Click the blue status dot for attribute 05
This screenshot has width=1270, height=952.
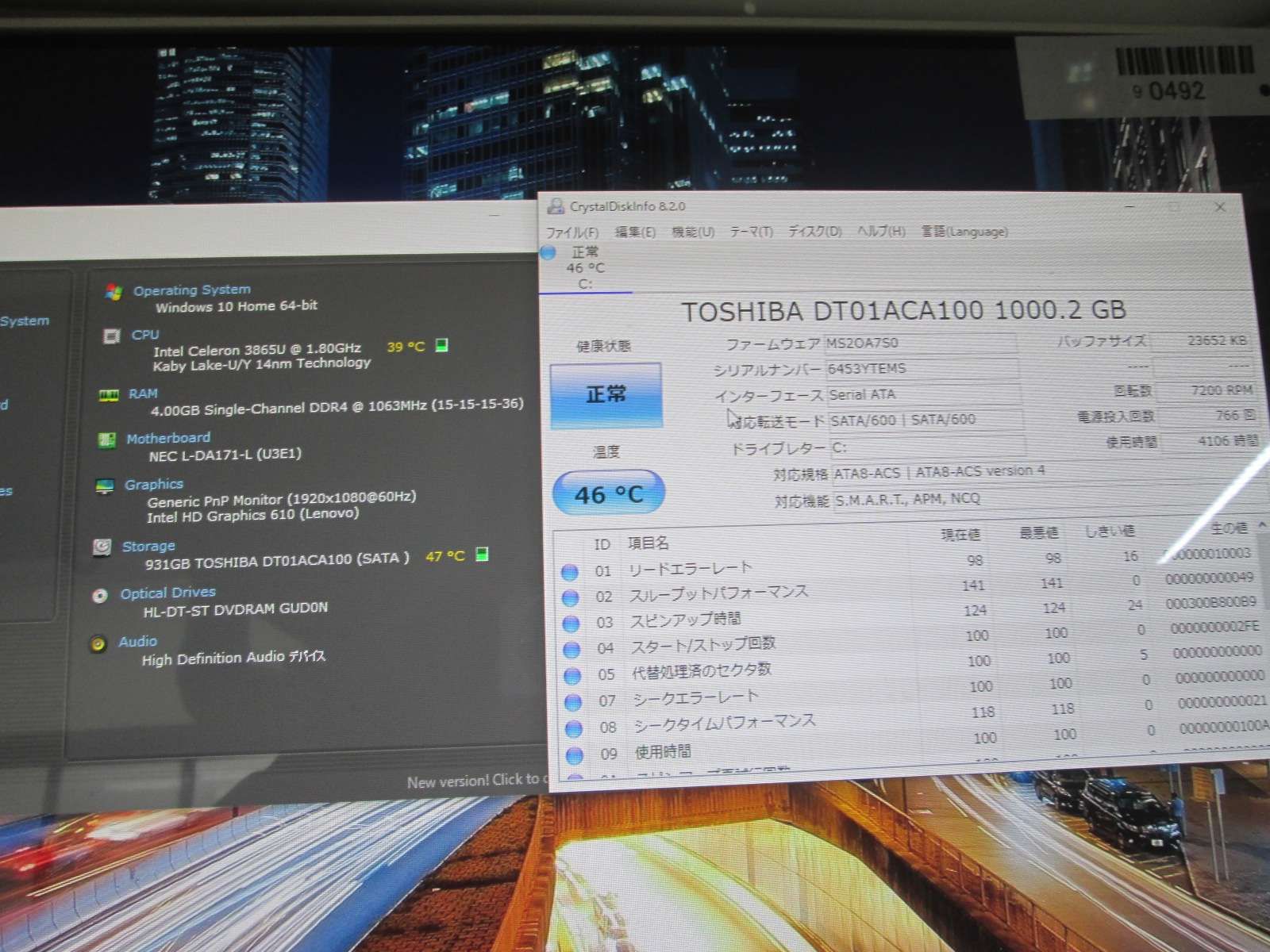[572, 676]
